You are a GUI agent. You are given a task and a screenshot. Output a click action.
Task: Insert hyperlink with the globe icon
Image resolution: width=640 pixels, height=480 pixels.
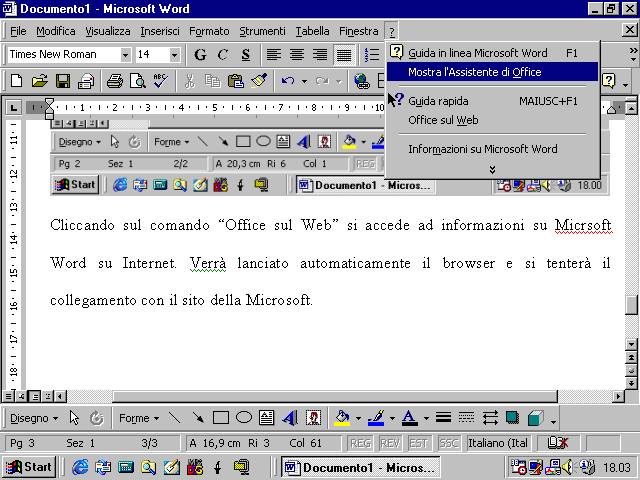[362, 80]
